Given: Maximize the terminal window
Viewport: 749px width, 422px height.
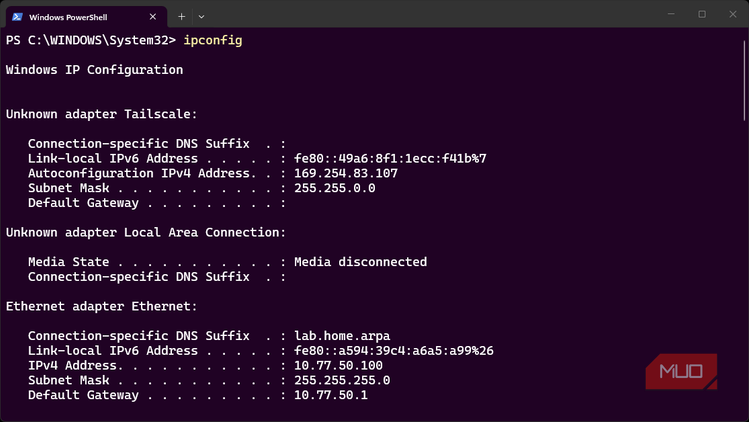Looking at the screenshot, I should click(x=702, y=14).
